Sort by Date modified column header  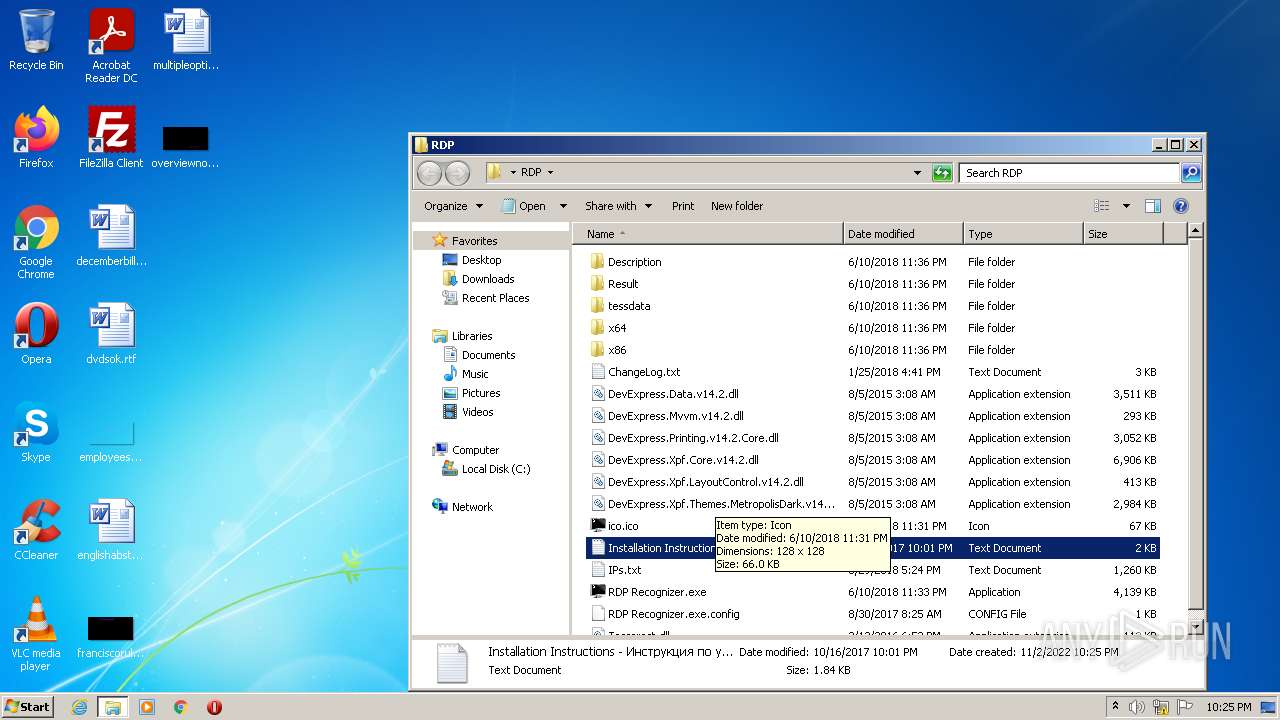(x=903, y=234)
